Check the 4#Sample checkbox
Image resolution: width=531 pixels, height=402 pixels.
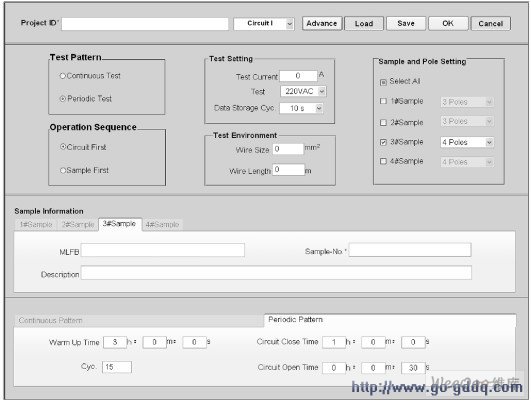pyautogui.click(x=383, y=161)
